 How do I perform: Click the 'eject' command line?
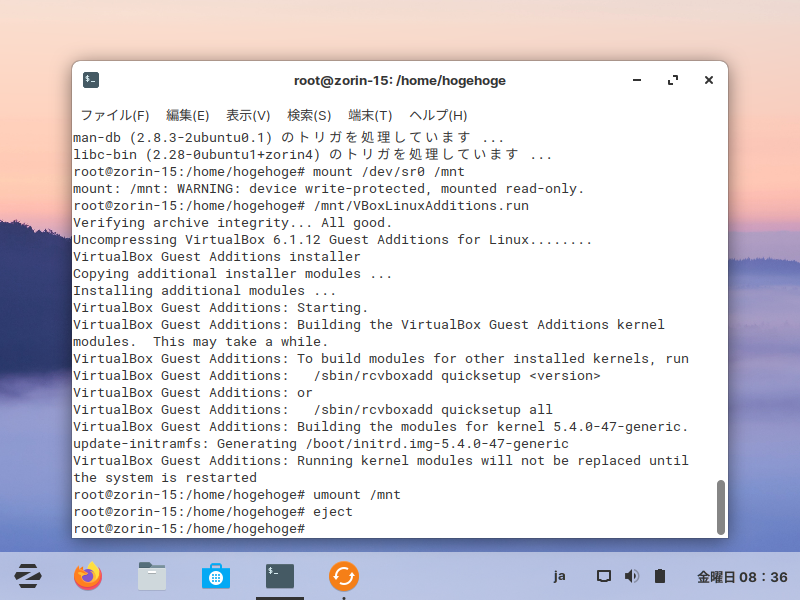(213, 512)
